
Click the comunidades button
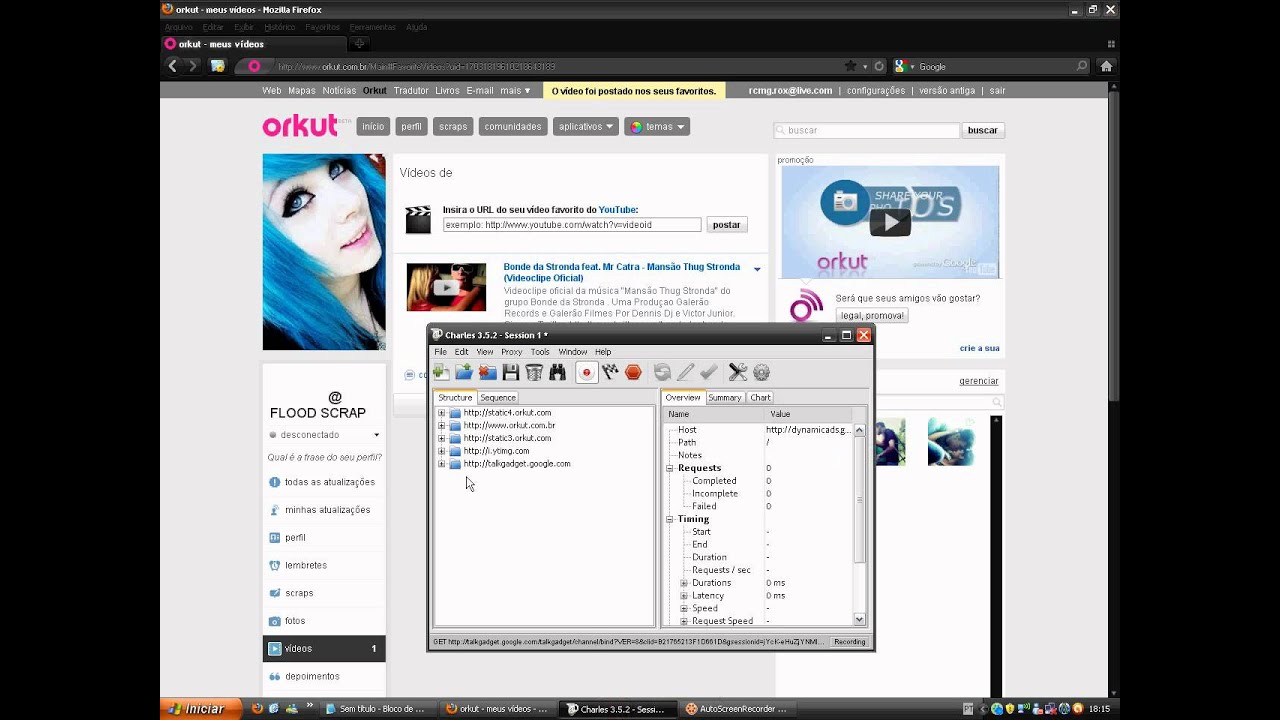(x=513, y=127)
